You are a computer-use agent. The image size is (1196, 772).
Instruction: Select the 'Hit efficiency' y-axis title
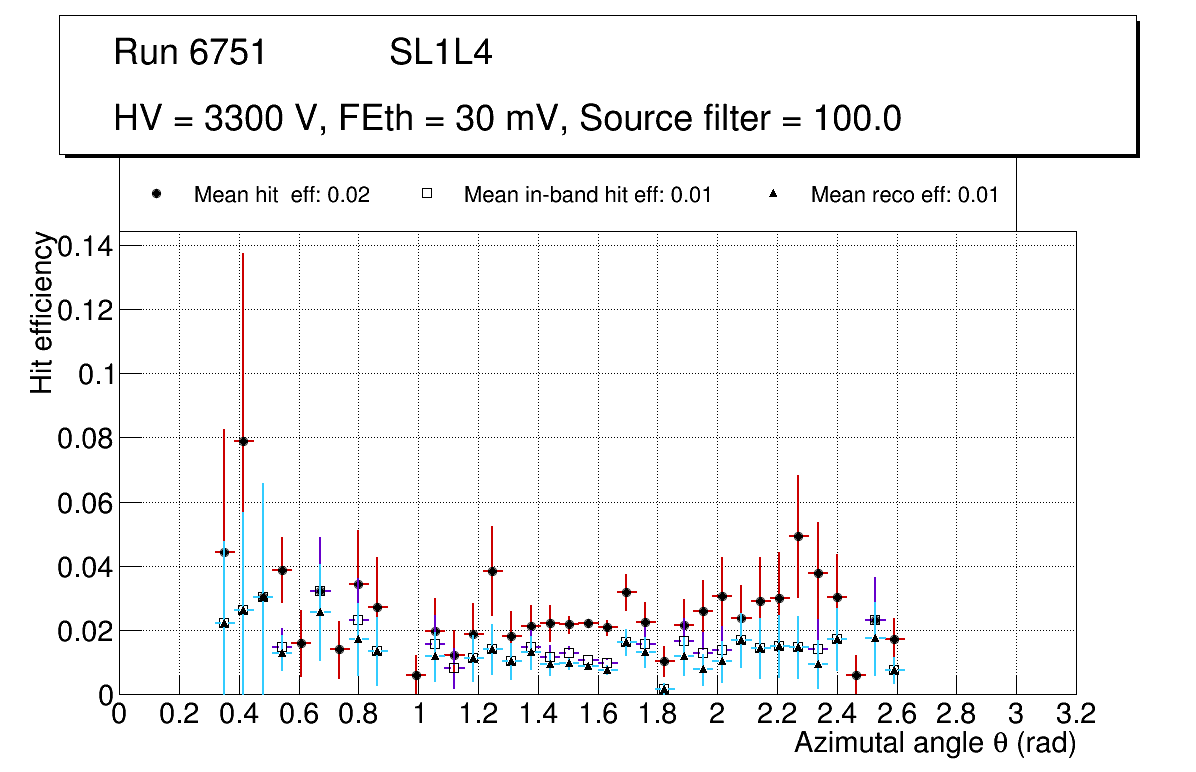[42, 312]
